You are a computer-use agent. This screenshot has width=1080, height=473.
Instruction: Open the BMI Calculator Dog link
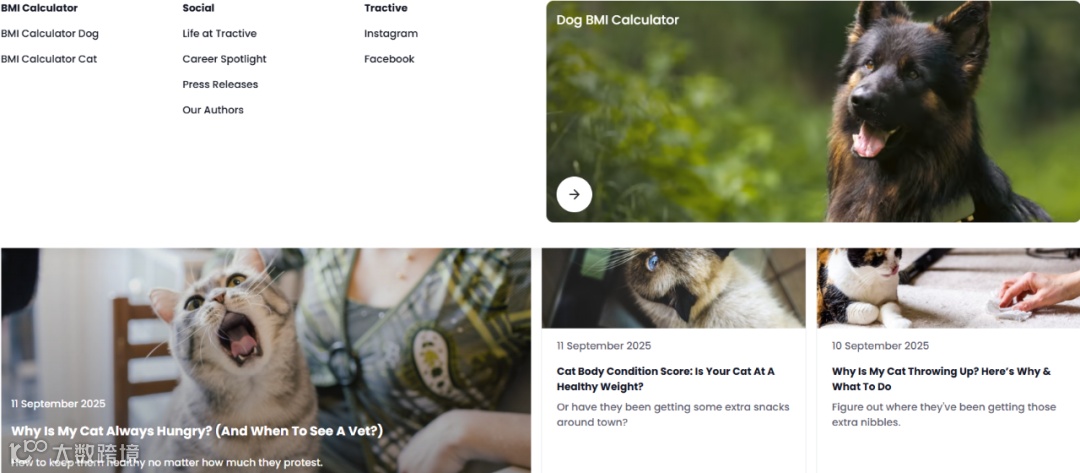50,34
